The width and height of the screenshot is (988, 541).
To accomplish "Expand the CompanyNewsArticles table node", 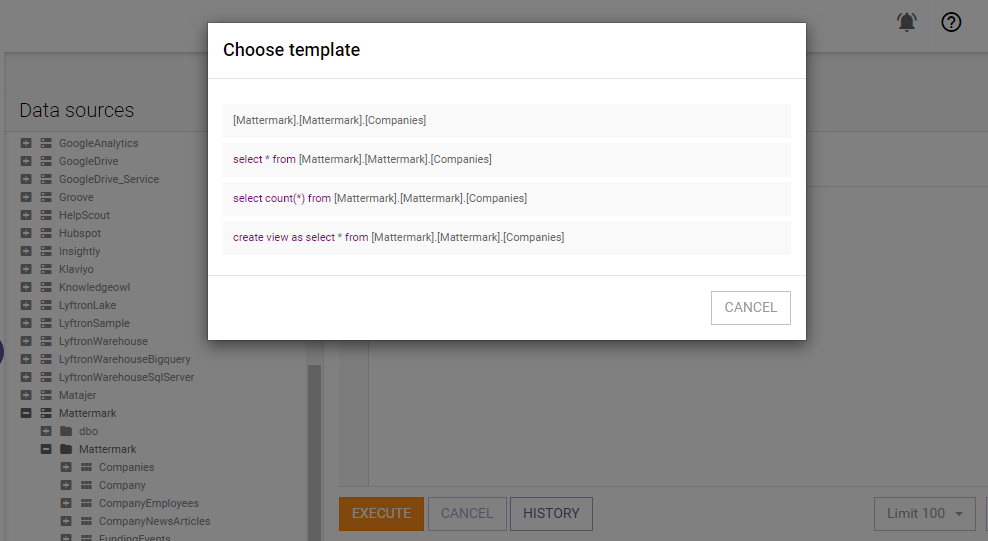I will pyautogui.click(x=66, y=521).
